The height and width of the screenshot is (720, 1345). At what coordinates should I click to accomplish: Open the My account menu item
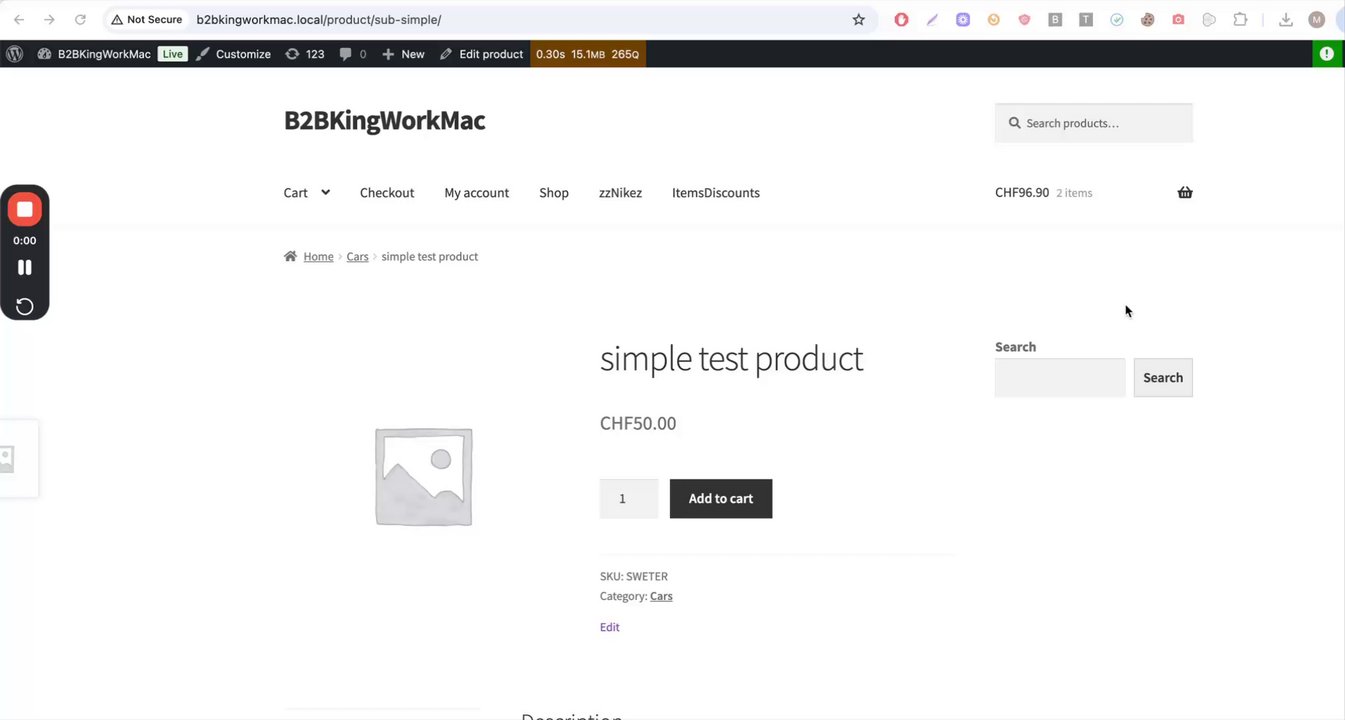[477, 193]
